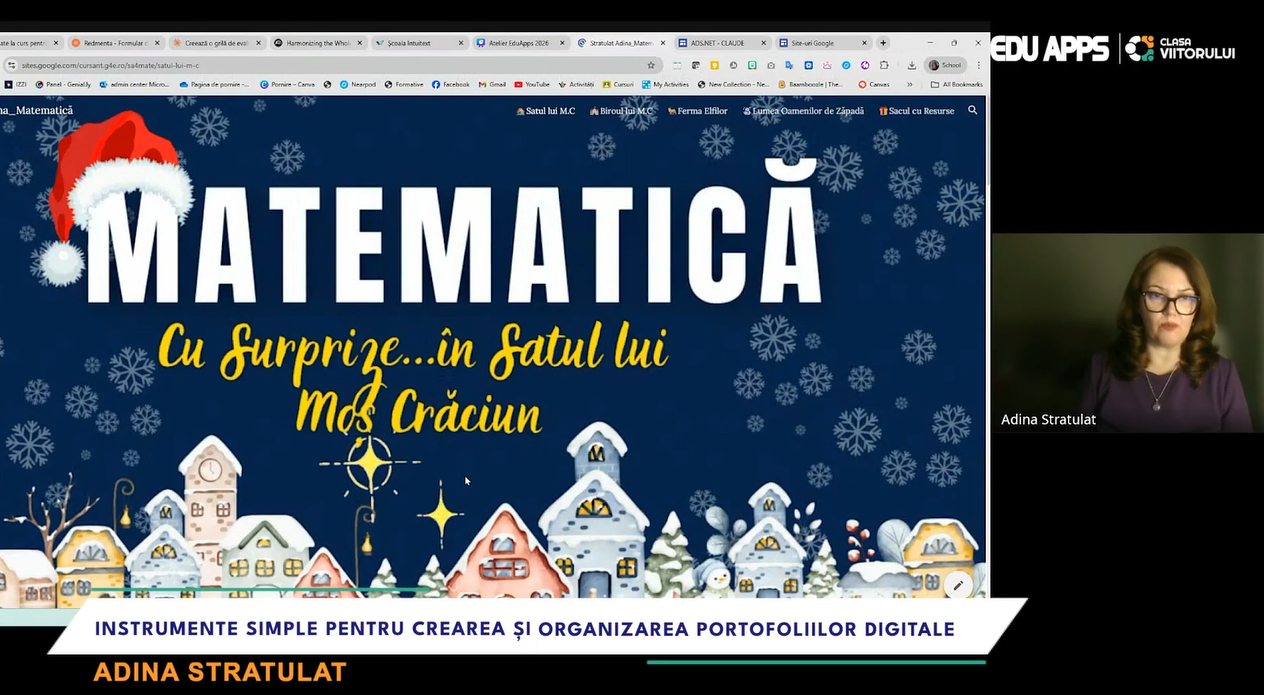Go to Biroul lui M.C page

tap(621, 111)
